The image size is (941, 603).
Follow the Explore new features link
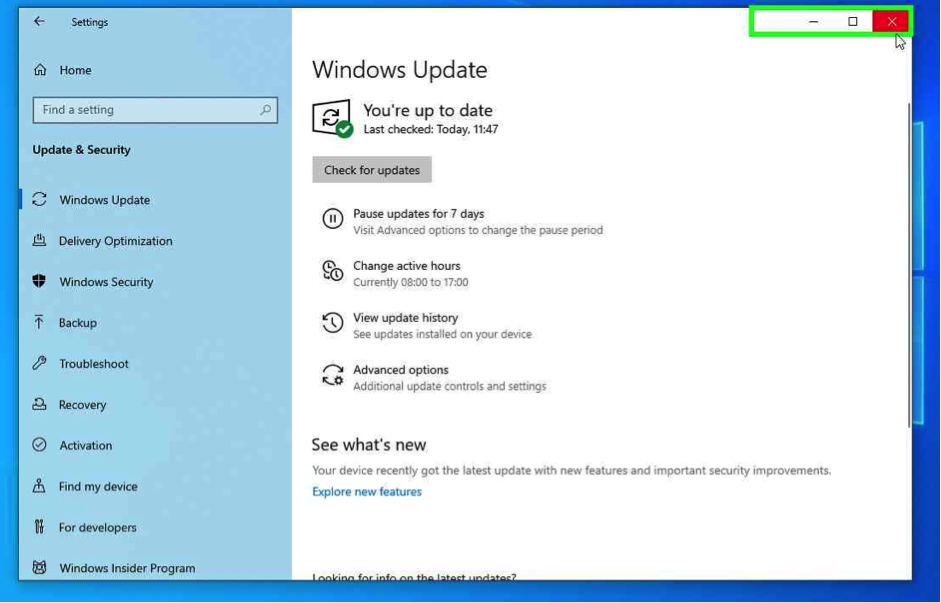(x=367, y=492)
